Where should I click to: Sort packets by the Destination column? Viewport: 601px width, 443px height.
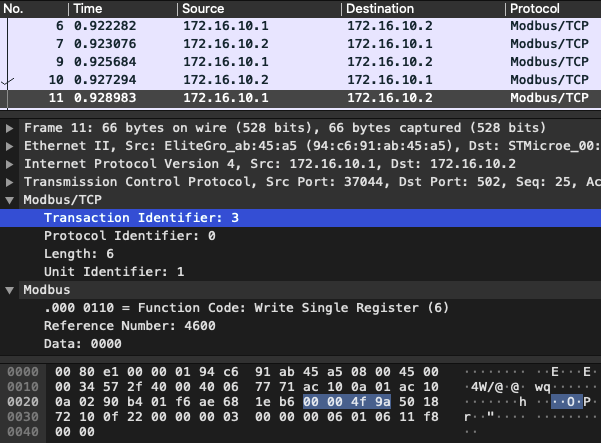click(x=423, y=8)
